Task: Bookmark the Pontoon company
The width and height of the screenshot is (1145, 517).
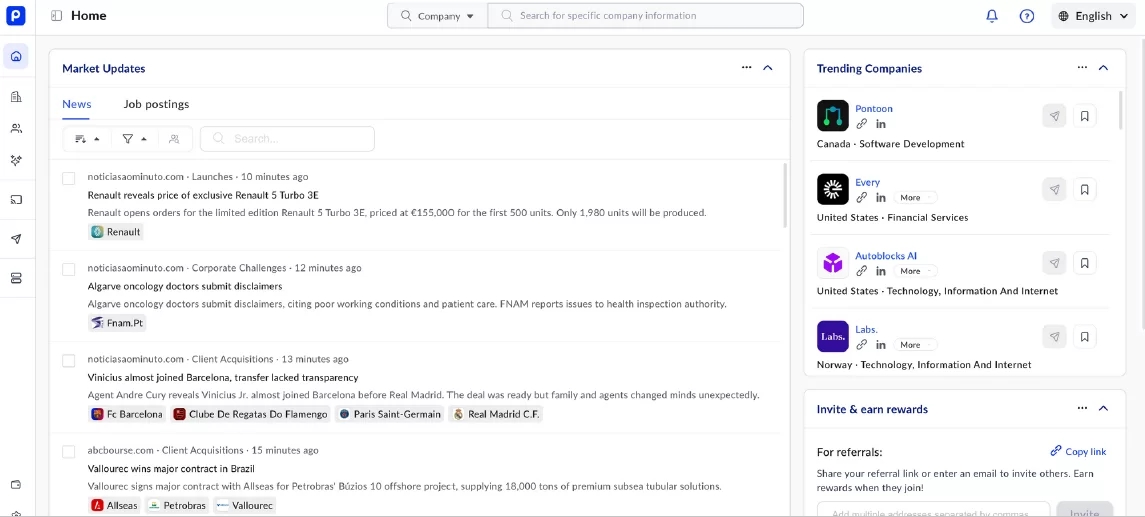Action: coord(1084,116)
